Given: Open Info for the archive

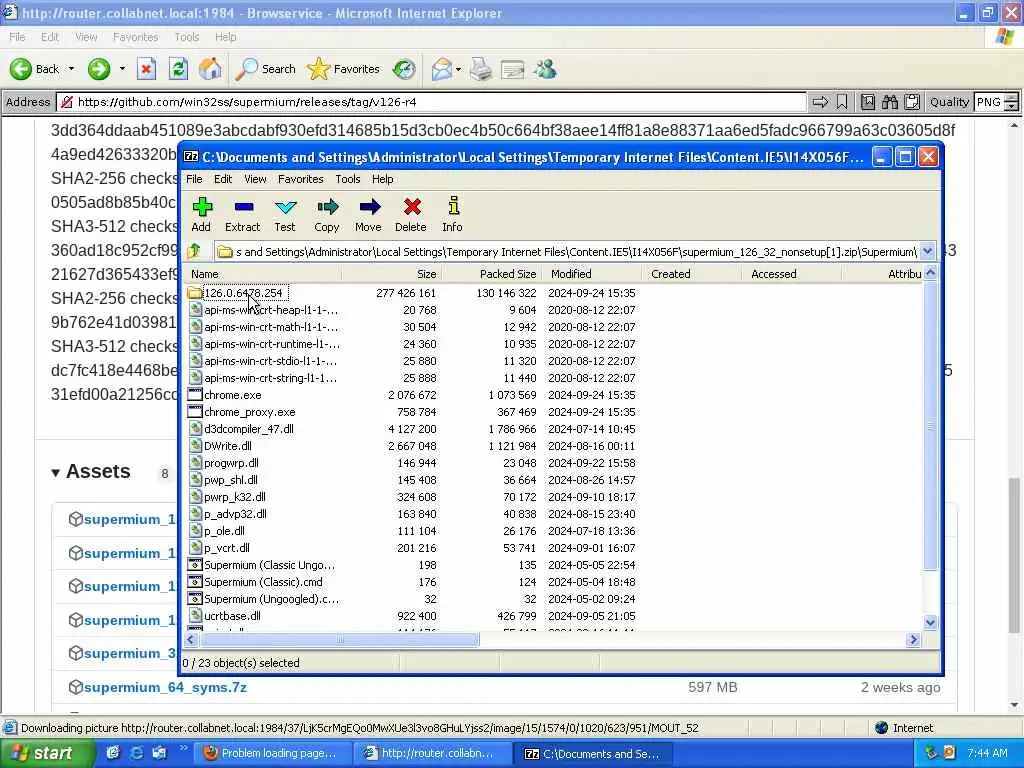Looking at the screenshot, I should (x=452, y=214).
